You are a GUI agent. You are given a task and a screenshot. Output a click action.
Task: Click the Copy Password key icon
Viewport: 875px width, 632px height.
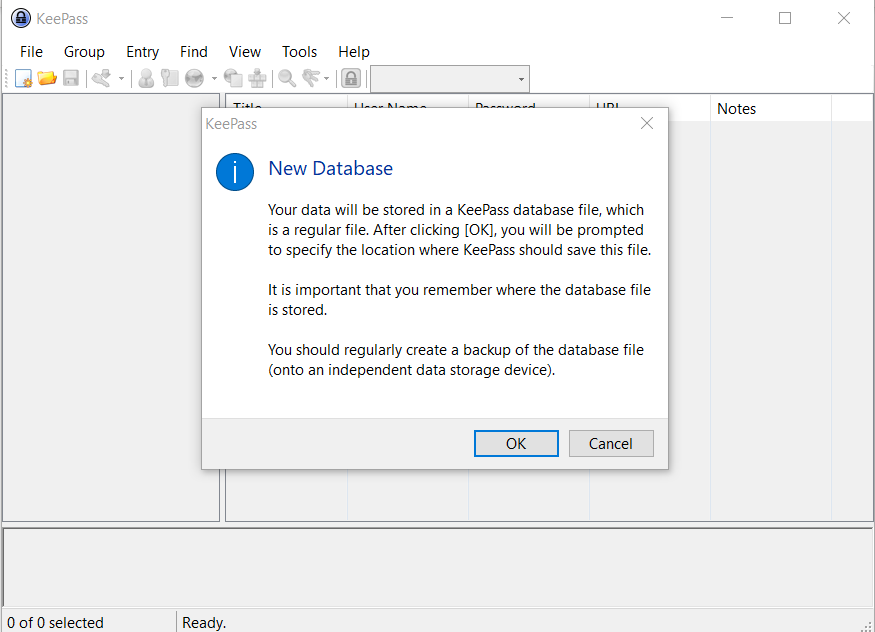point(168,78)
